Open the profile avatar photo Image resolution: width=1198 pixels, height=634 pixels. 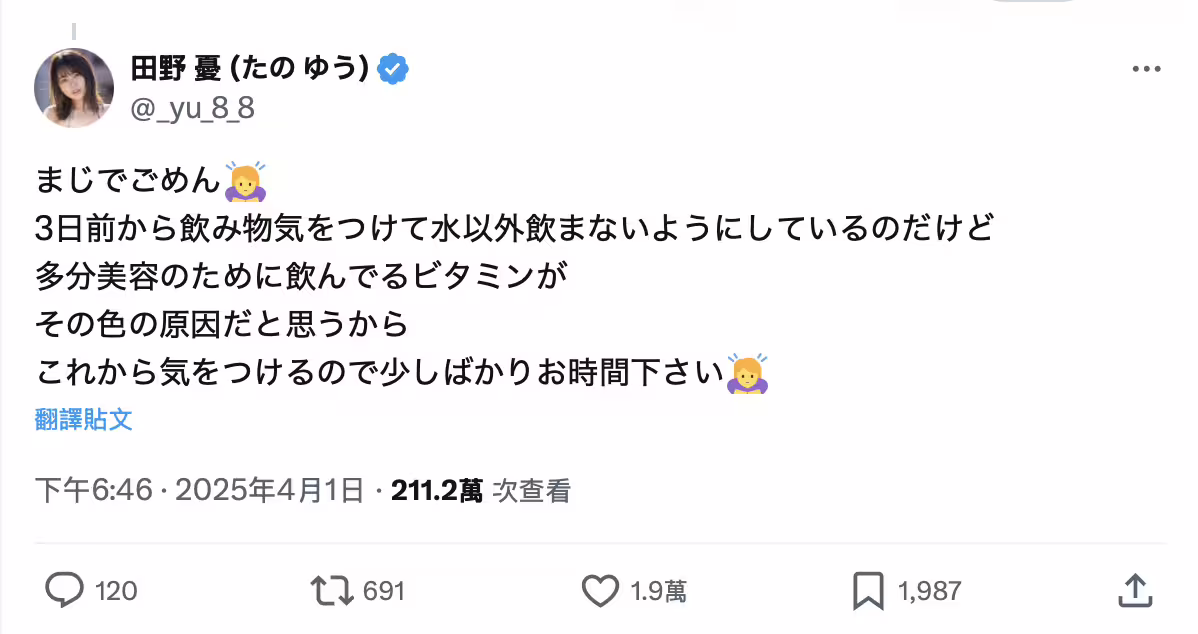pos(74,87)
